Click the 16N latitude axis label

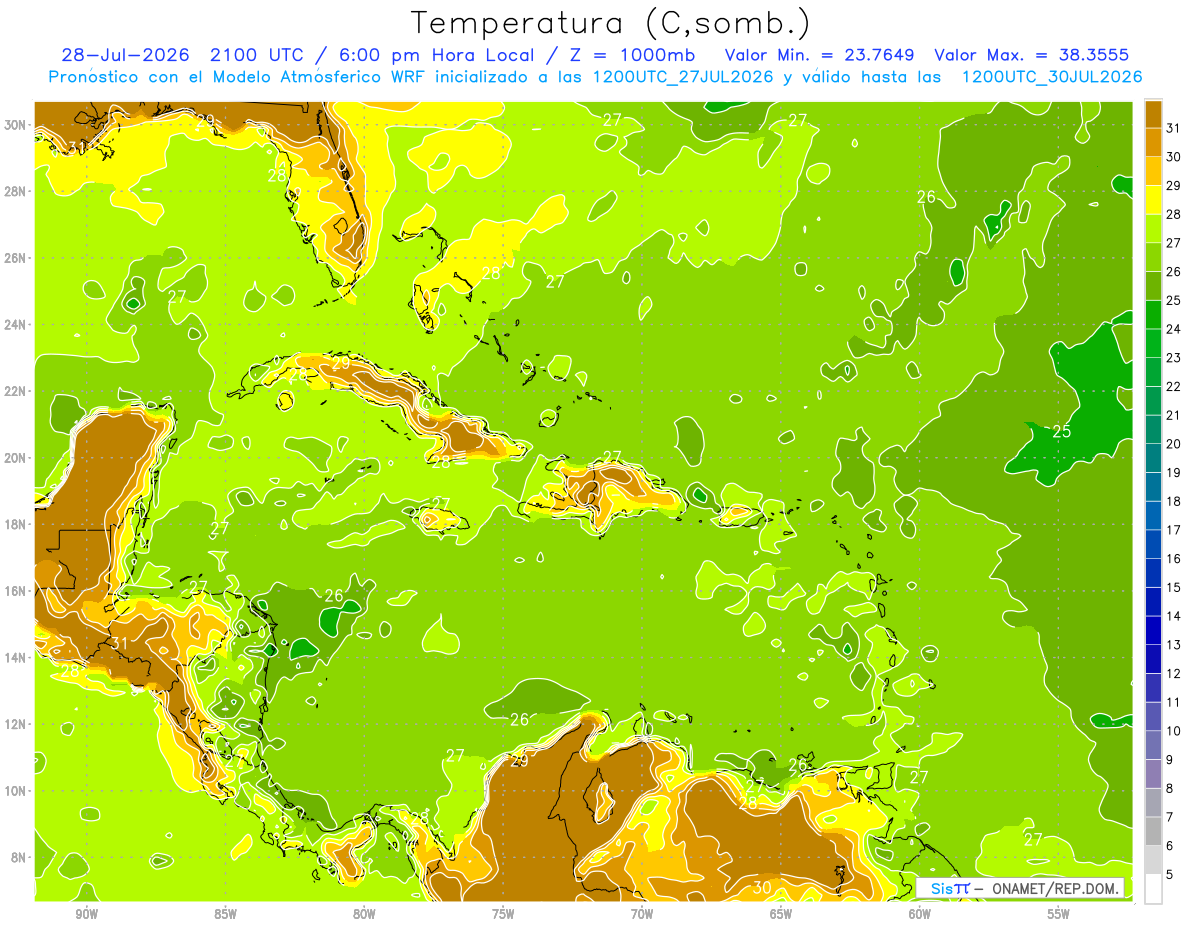15,591
